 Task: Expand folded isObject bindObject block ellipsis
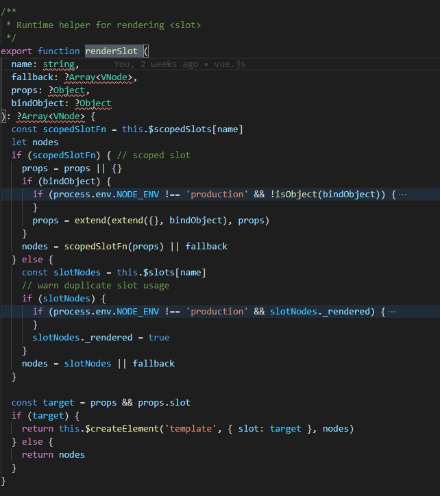tap(402, 195)
